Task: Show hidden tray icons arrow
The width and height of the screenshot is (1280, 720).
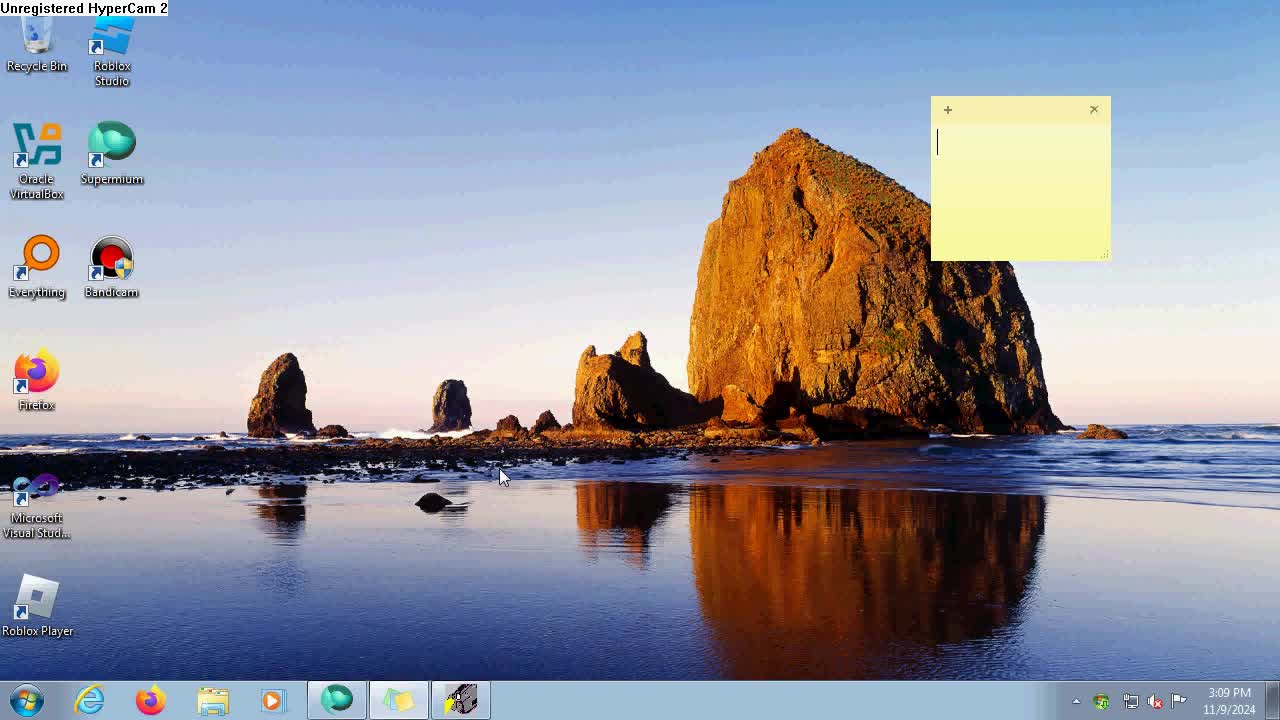Action: [x=1076, y=701]
